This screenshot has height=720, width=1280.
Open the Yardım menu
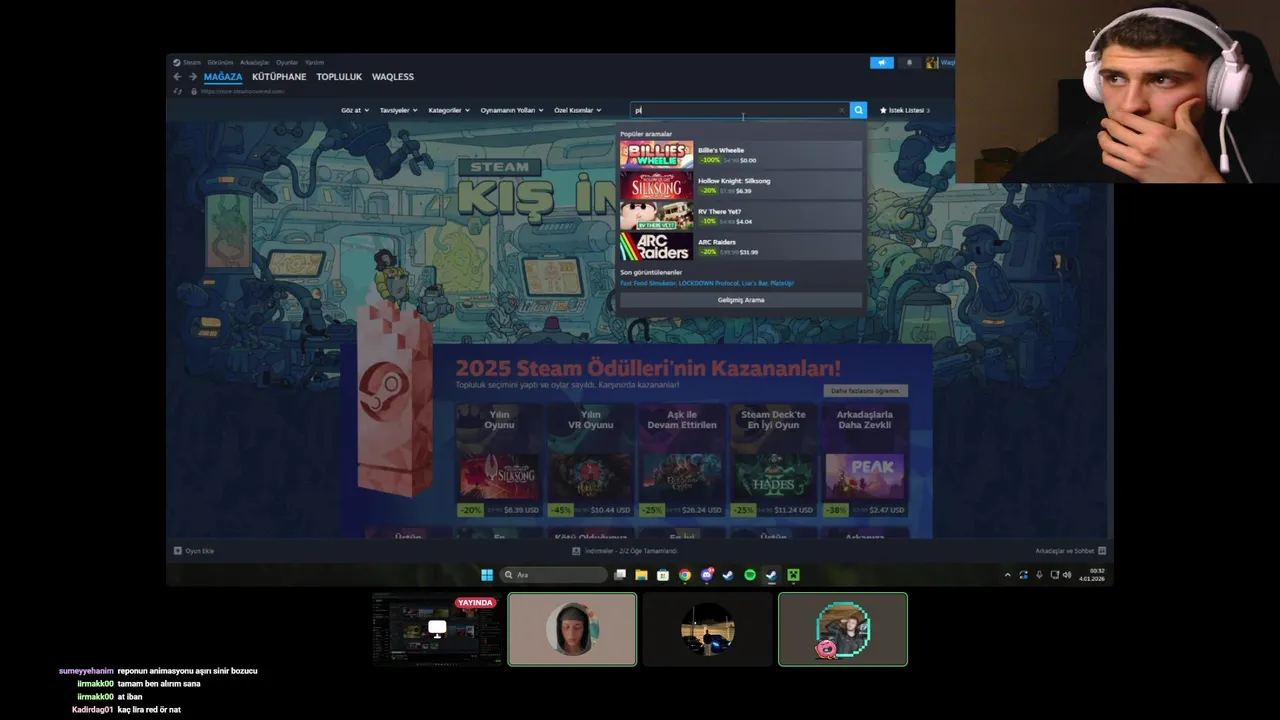(x=314, y=62)
